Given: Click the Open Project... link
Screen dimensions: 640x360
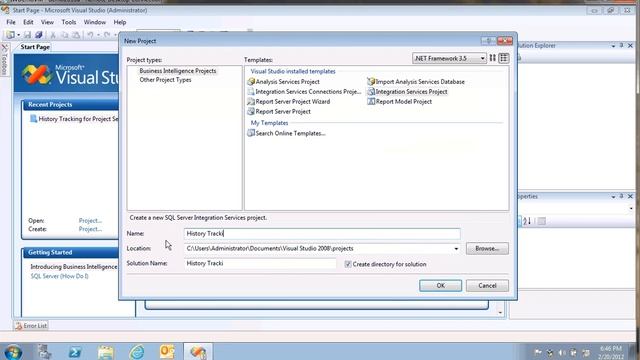Looking at the screenshot, I should [x=90, y=220].
